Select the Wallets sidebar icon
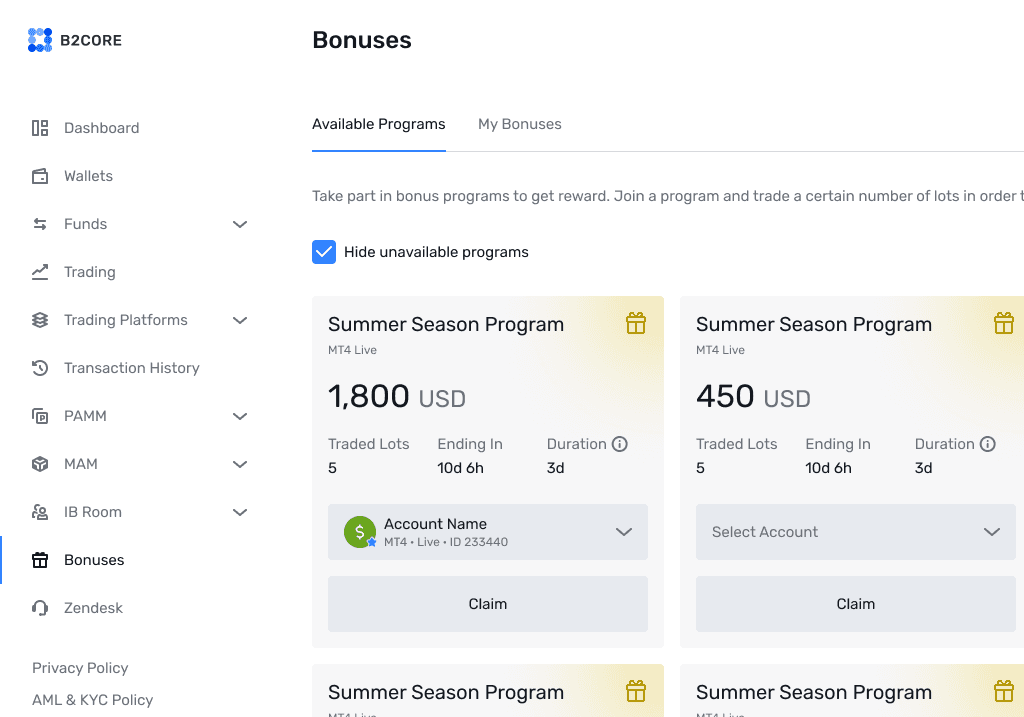This screenshot has width=1024, height=717. pos(39,176)
